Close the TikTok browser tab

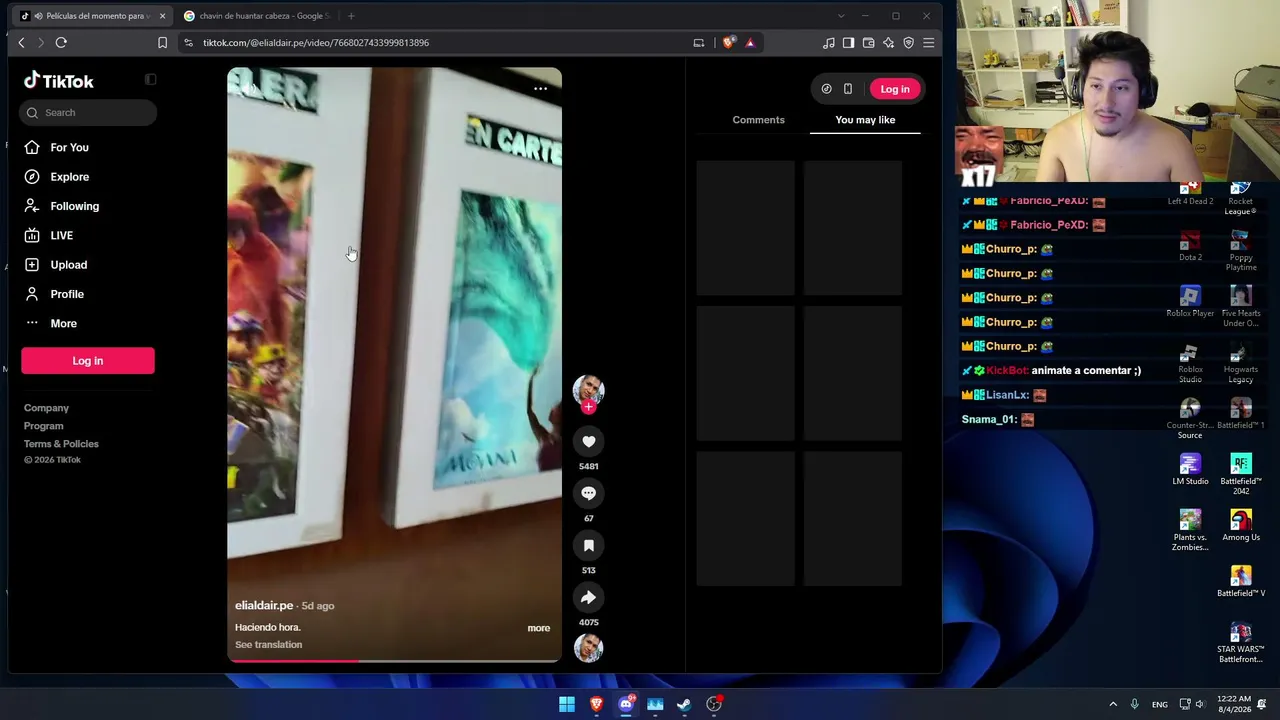click(162, 16)
